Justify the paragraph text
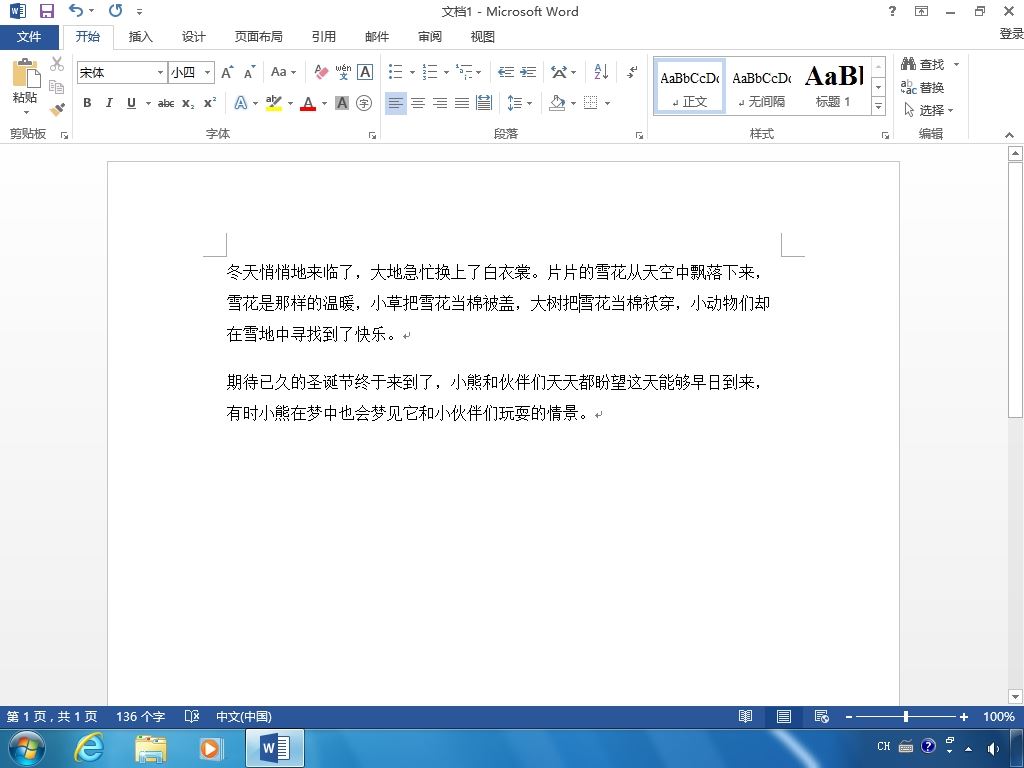Image resolution: width=1024 pixels, height=768 pixels. (462, 103)
